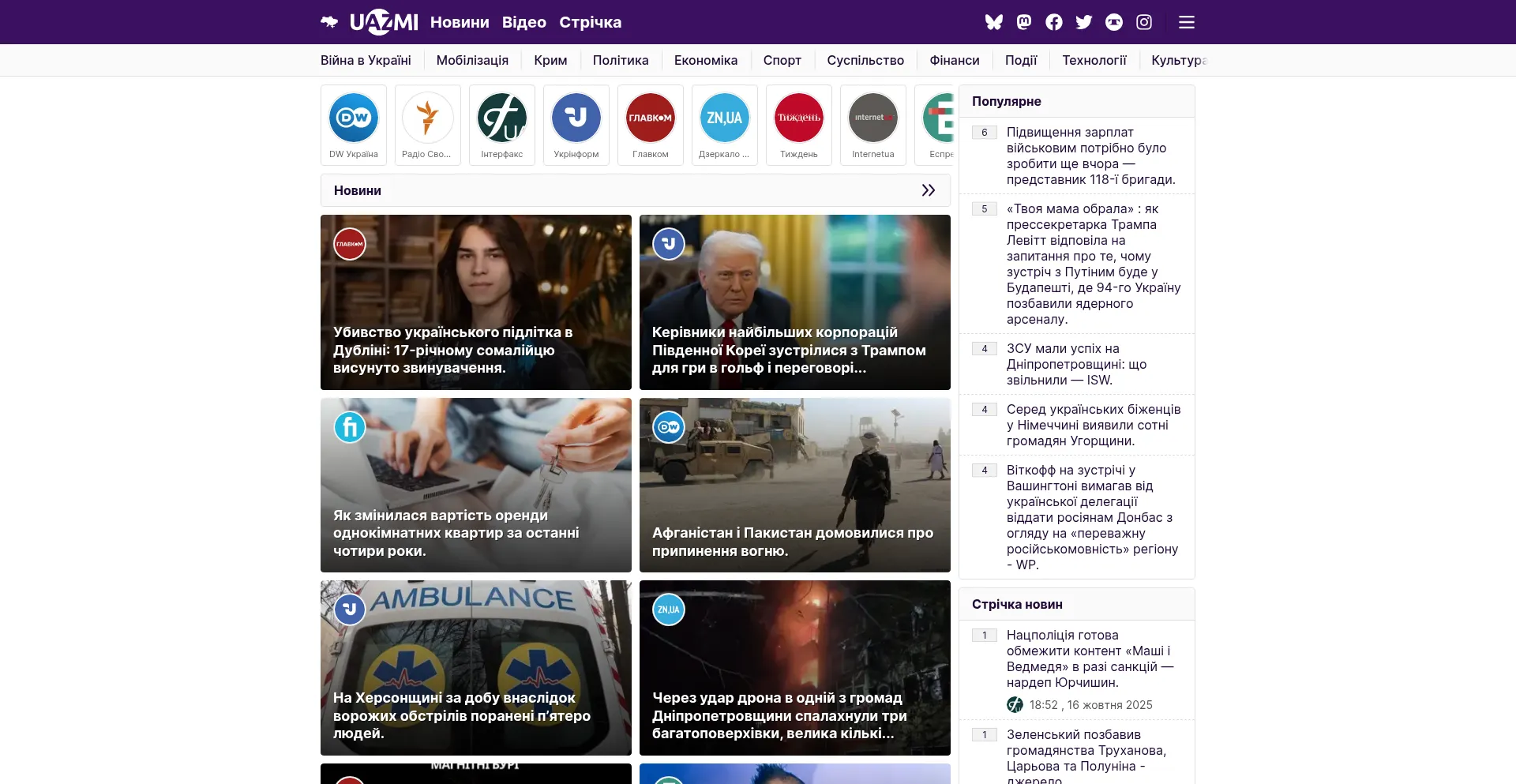Click the UAZMI logo

(384, 22)
